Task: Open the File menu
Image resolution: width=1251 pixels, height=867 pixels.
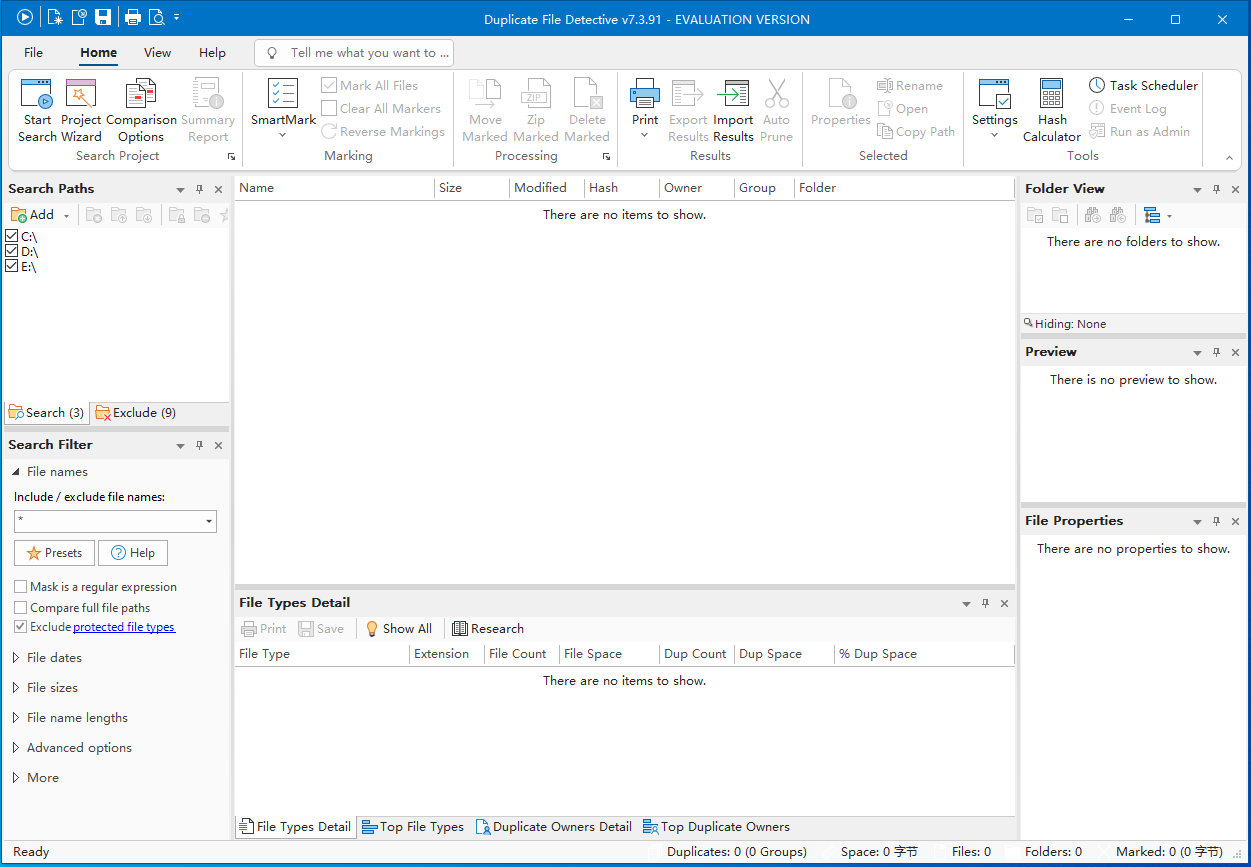Action: point(33,53)
